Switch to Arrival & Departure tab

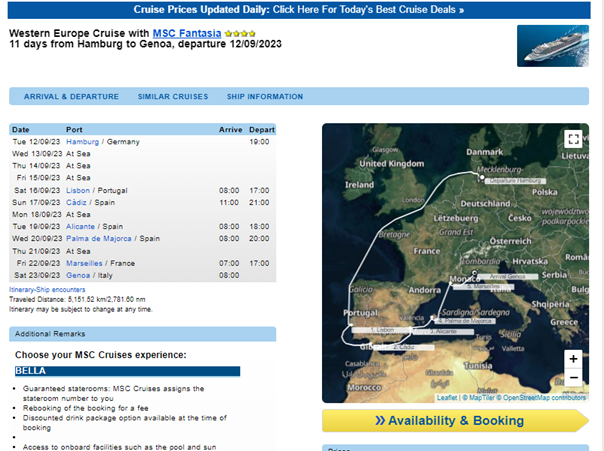coord(71,97)
